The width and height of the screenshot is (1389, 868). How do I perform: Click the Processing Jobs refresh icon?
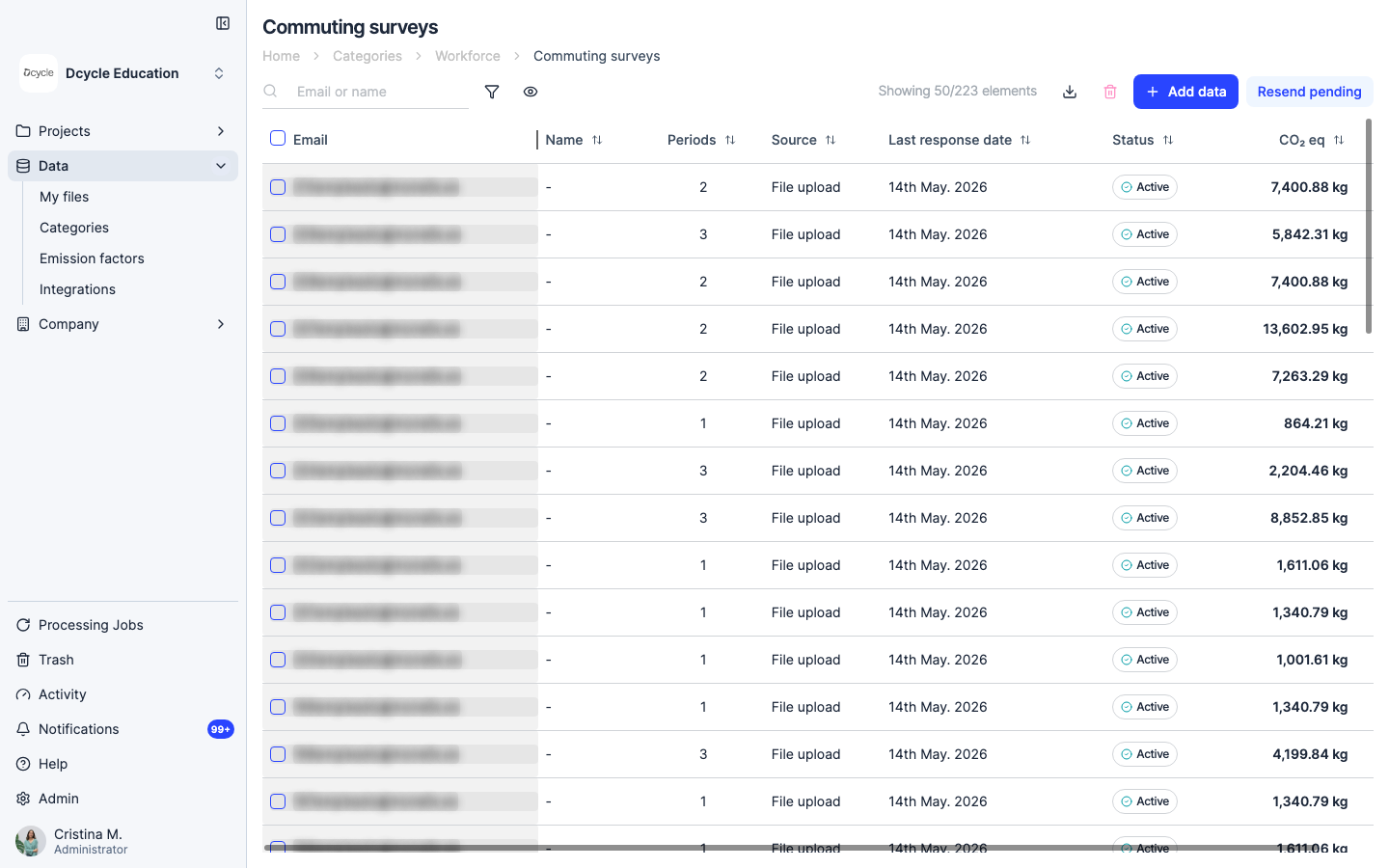23,625
